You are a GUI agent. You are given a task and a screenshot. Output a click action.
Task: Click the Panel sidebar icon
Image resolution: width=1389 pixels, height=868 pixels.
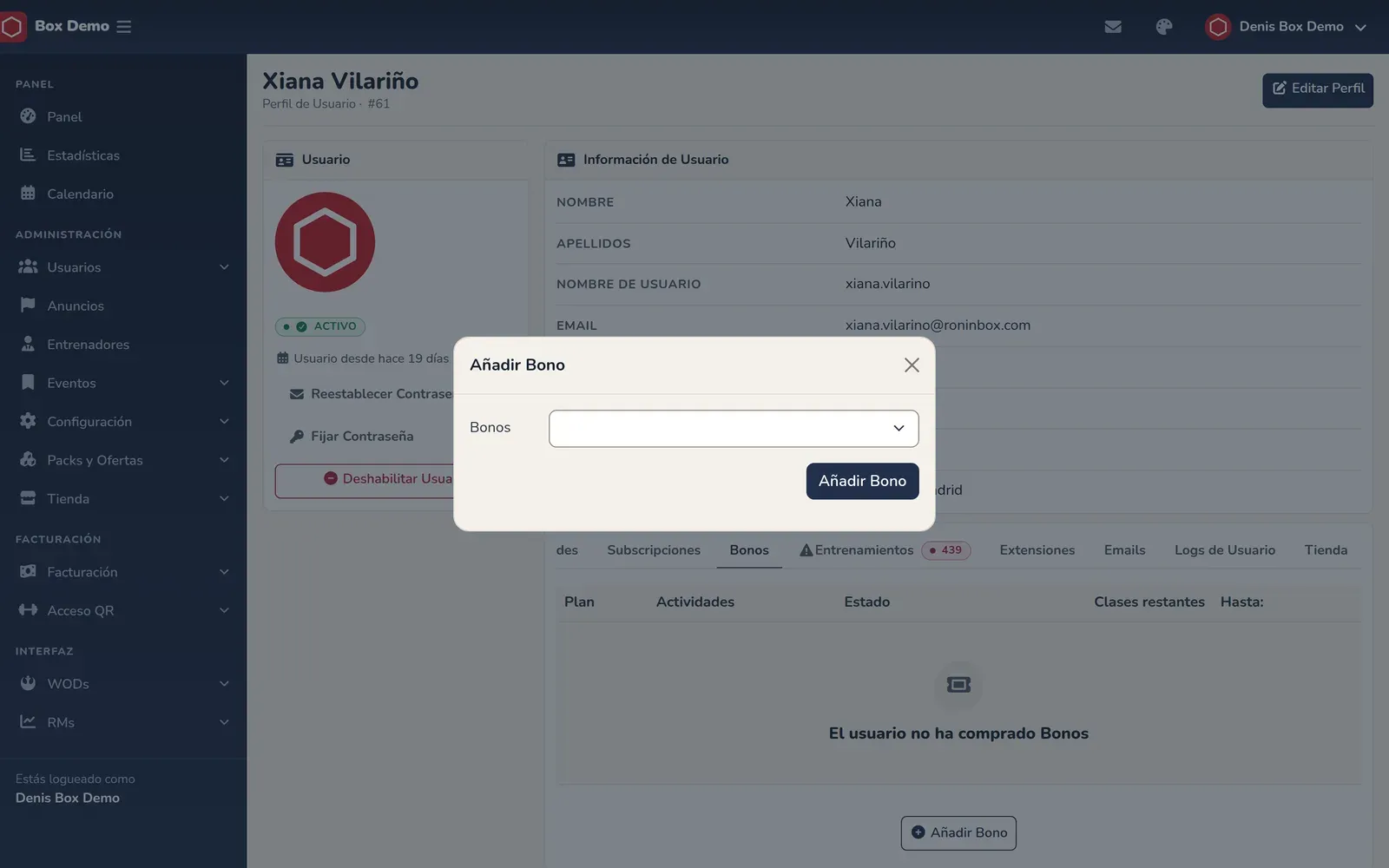point(28,116)
